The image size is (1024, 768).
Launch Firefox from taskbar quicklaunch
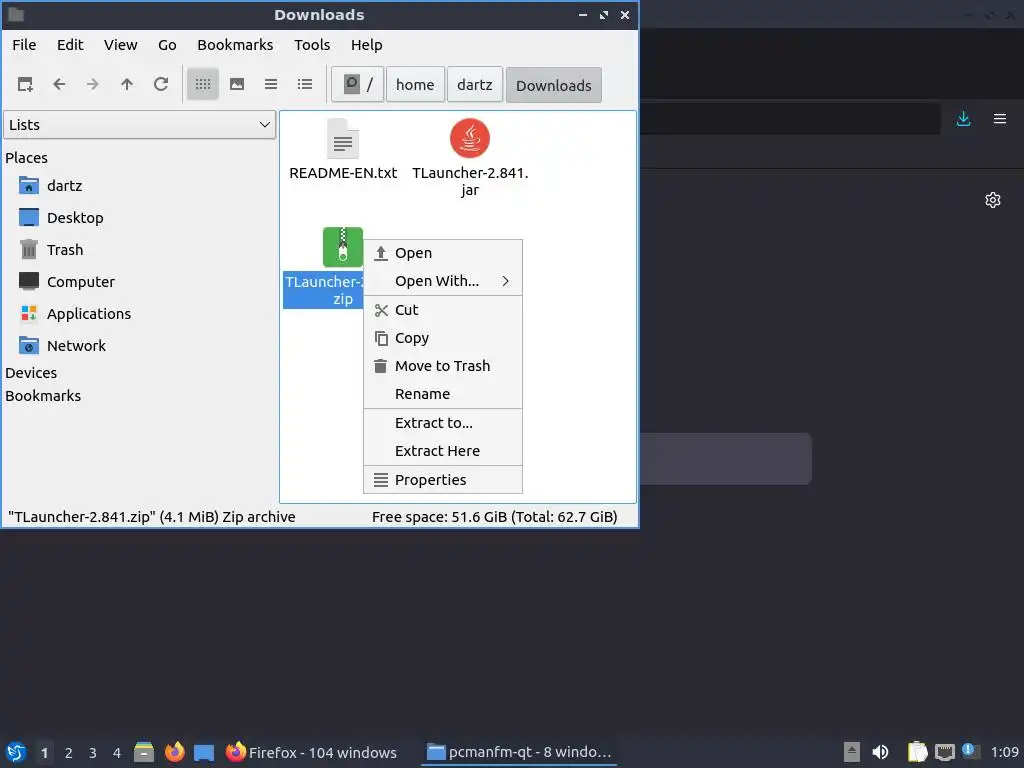click(174, 752)
